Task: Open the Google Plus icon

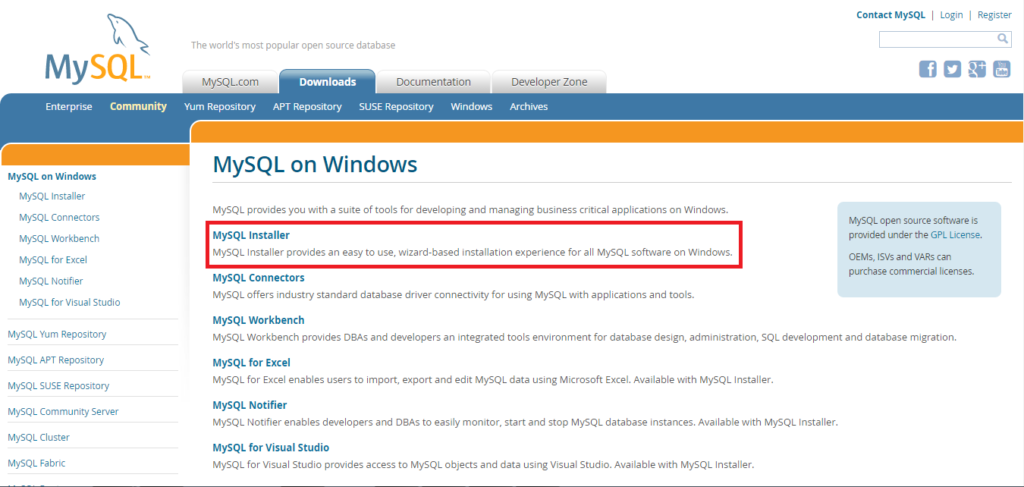Action: coord(977,69)
